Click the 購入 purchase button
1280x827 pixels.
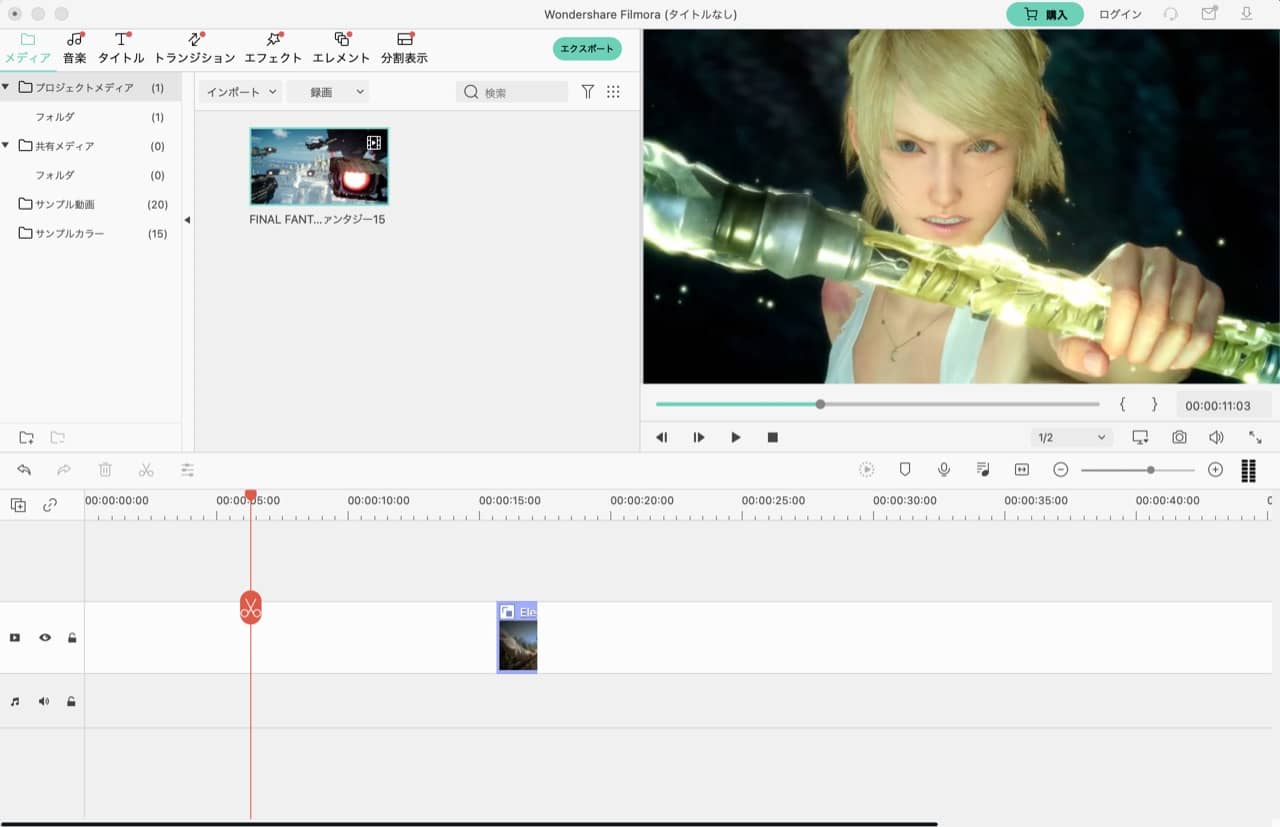pos(1045,14)
